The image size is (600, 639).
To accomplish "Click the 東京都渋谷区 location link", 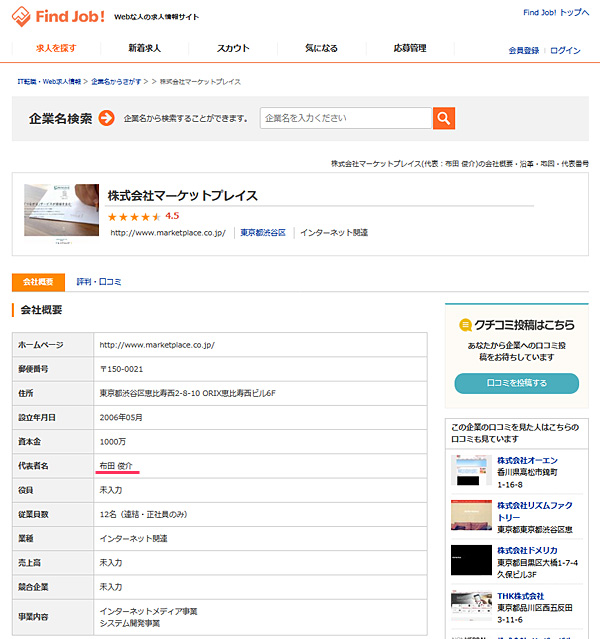I will point(263,233).
